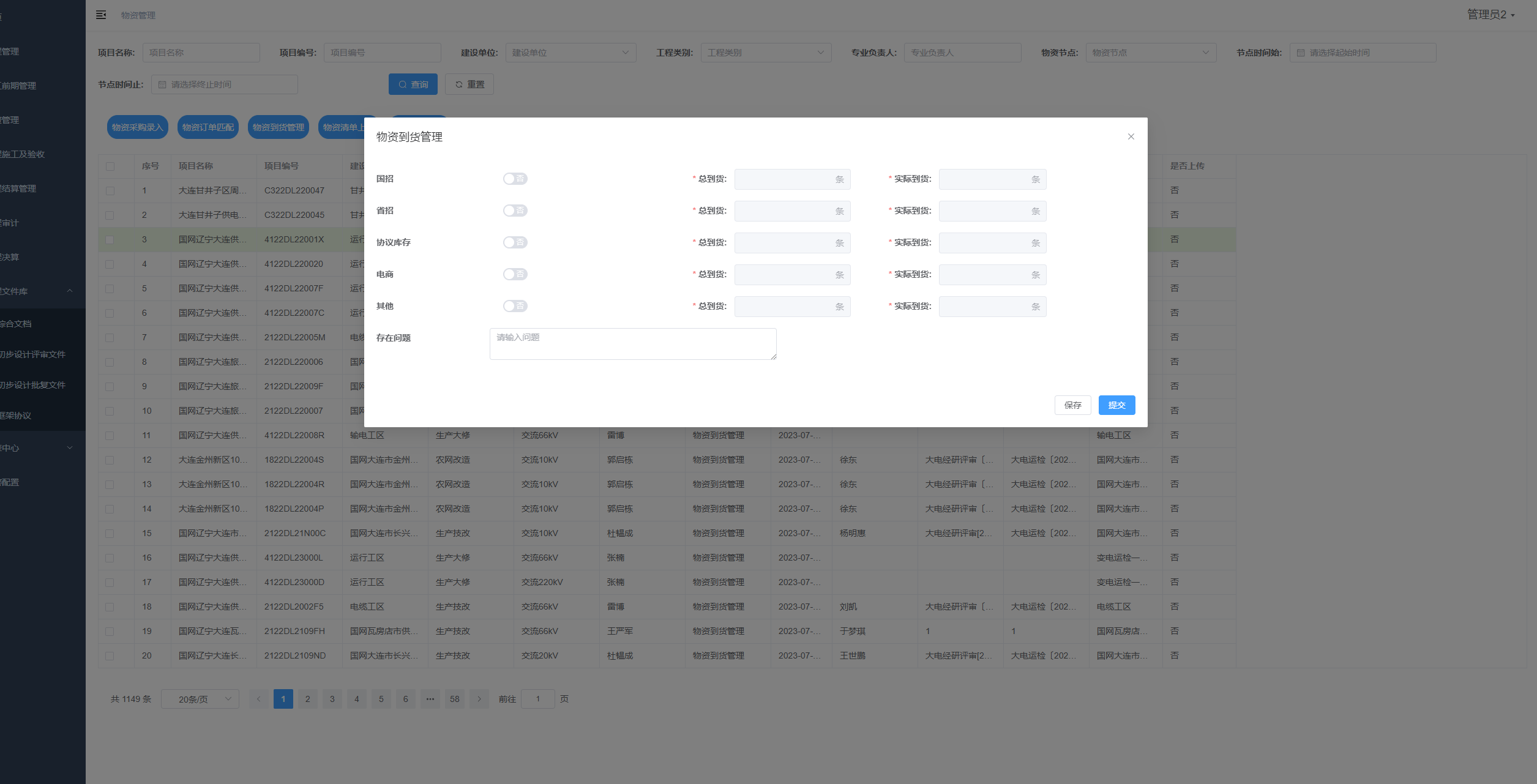The image size is (1537, 784).
Task: Click the refresh icon in 重置 button
Action: click(459, 84)
